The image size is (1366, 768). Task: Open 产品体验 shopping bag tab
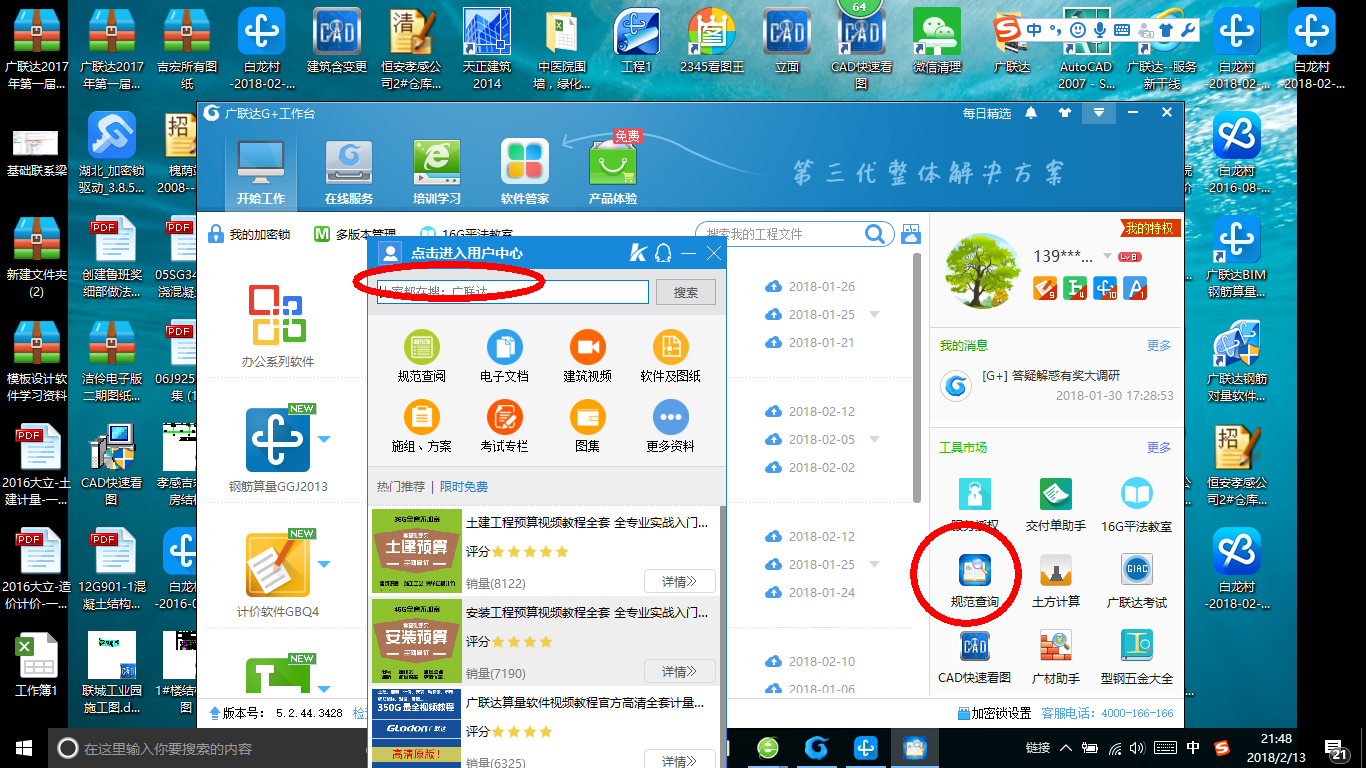[613, 173]
